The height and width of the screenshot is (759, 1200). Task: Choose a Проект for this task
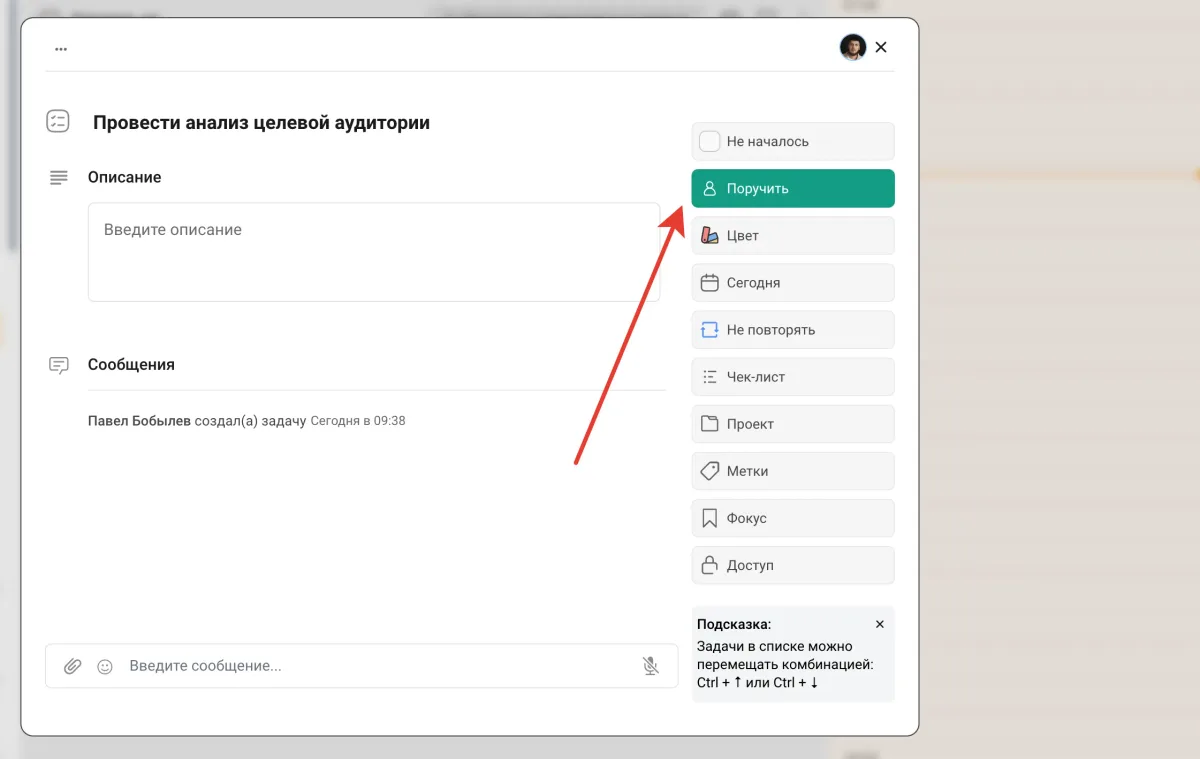pyautogui.click(x=792, y=424)
